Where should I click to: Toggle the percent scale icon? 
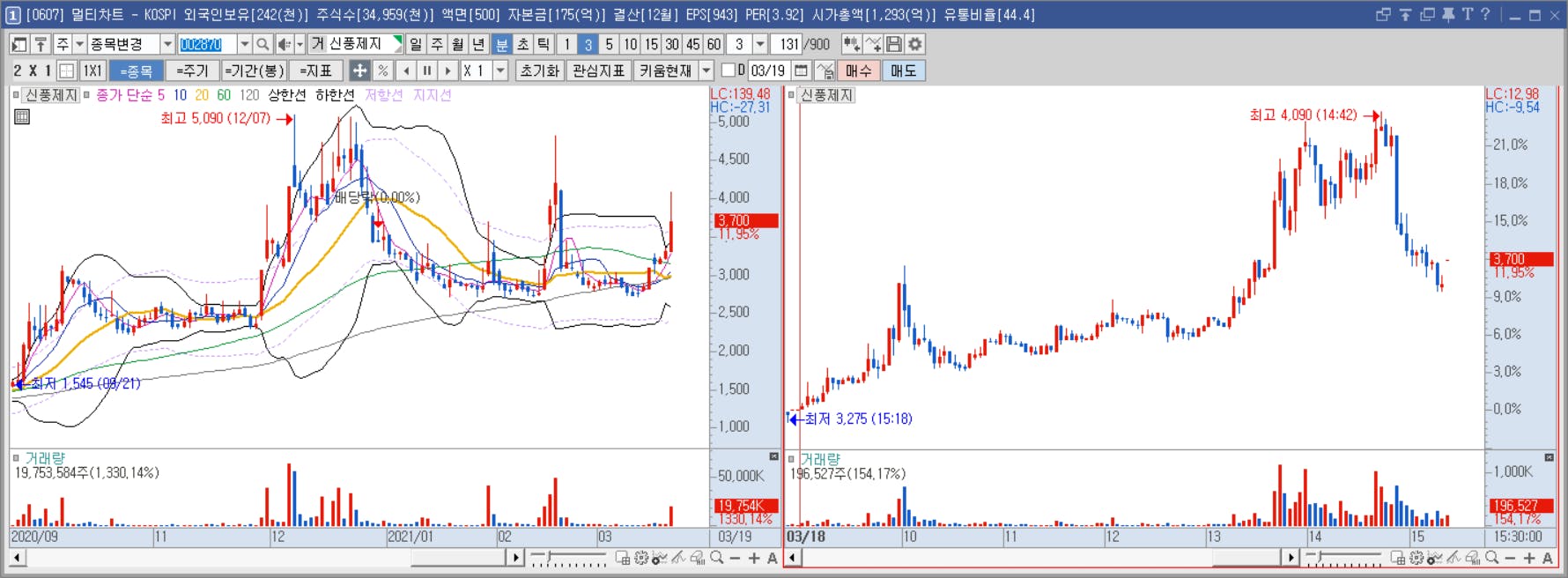pos(382,70)
